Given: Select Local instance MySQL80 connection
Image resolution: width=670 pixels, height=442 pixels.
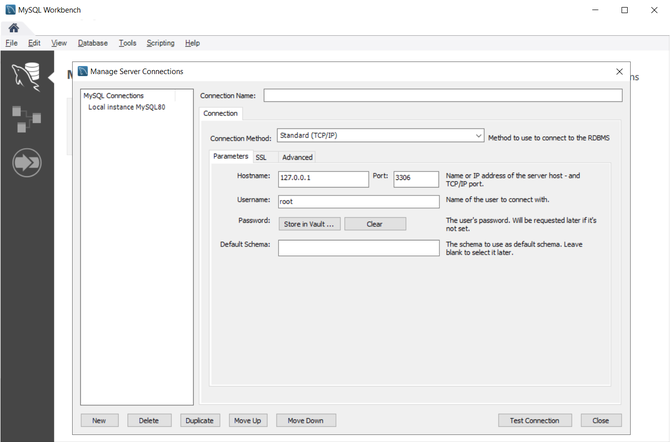Looking at the screenshot, I should (127, 107).
